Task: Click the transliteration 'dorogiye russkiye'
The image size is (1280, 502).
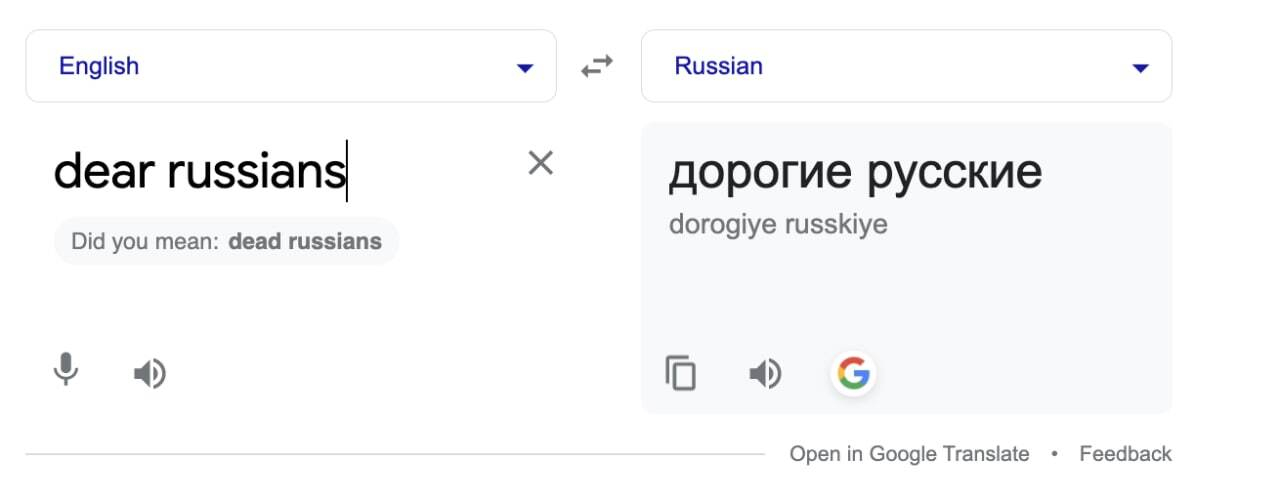Action: [778, 224]
